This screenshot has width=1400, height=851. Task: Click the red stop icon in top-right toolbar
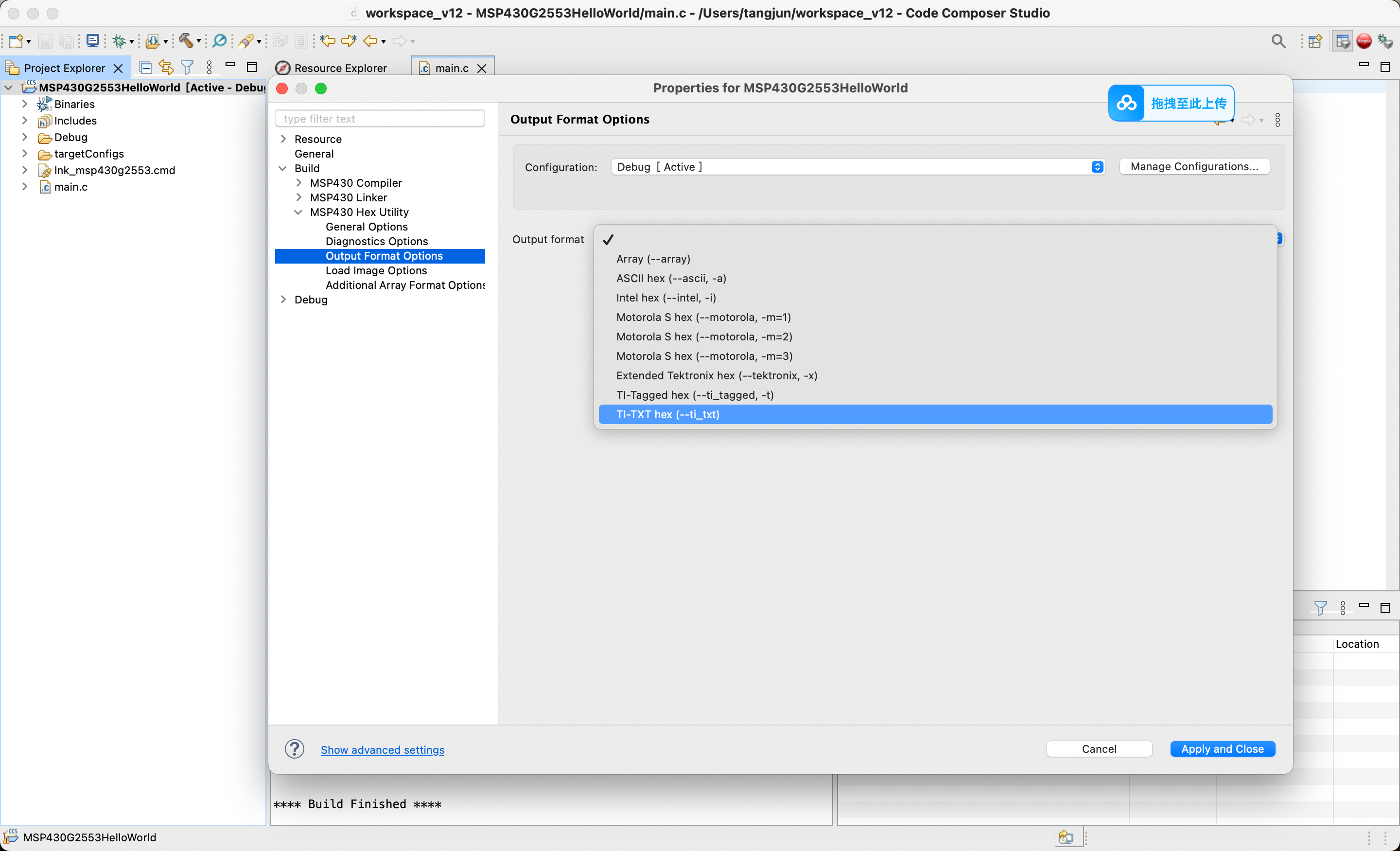1364,41
